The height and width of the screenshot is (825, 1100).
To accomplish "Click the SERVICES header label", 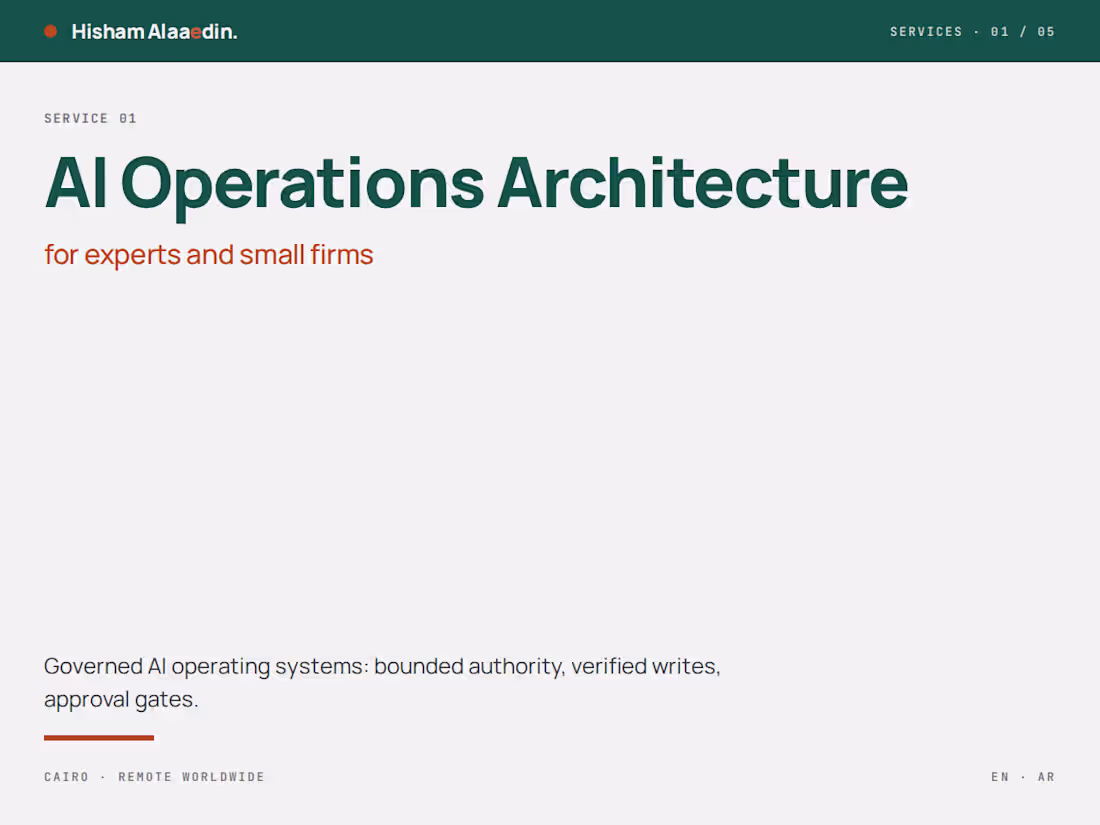I will point(926,32).
